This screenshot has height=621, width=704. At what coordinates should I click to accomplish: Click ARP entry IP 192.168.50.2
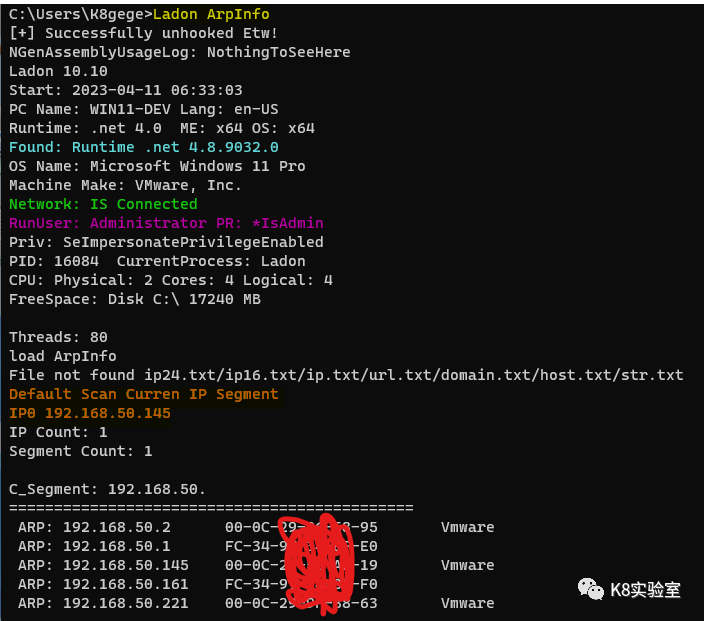[117, 527]
